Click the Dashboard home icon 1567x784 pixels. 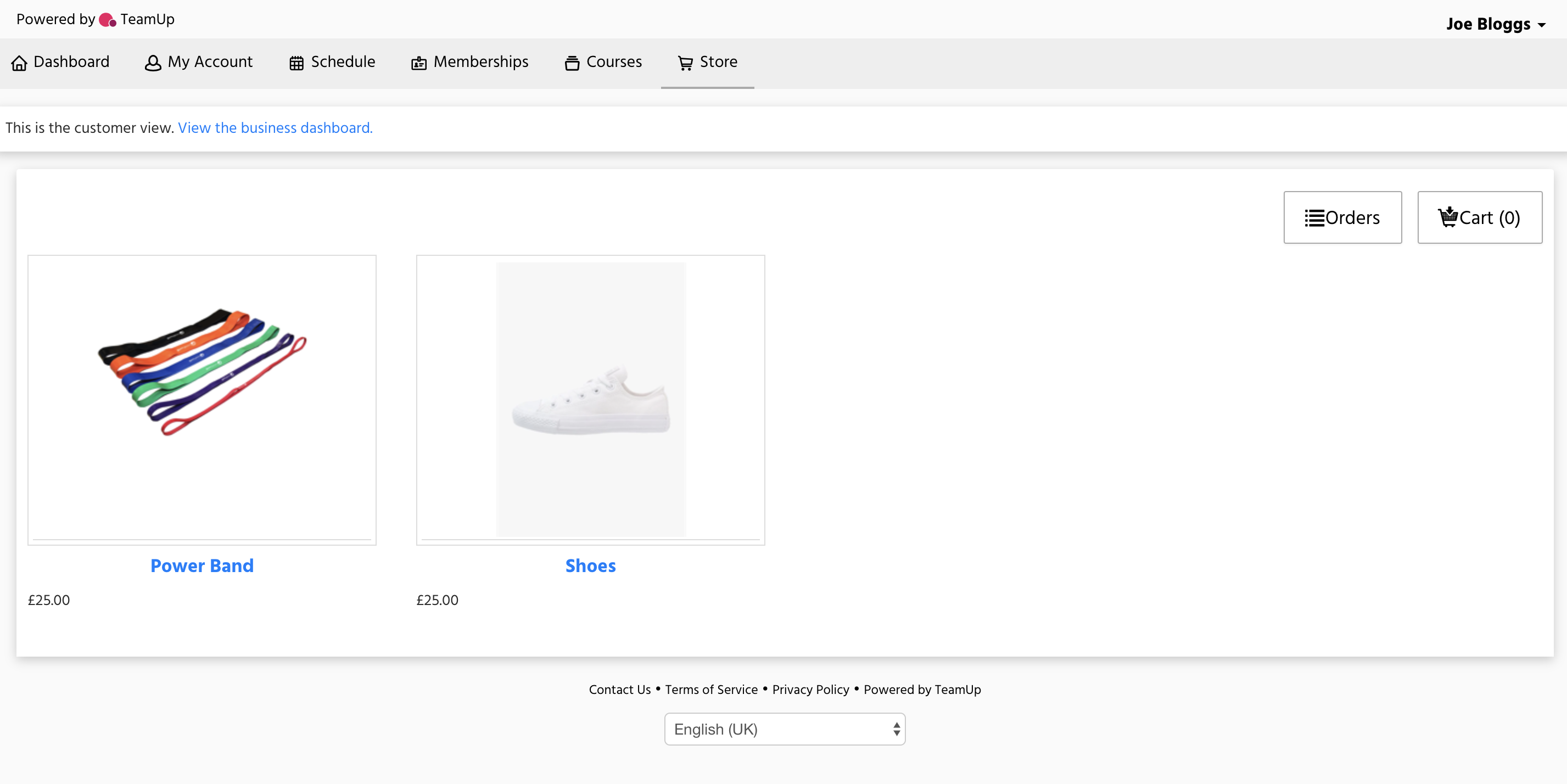19,63
